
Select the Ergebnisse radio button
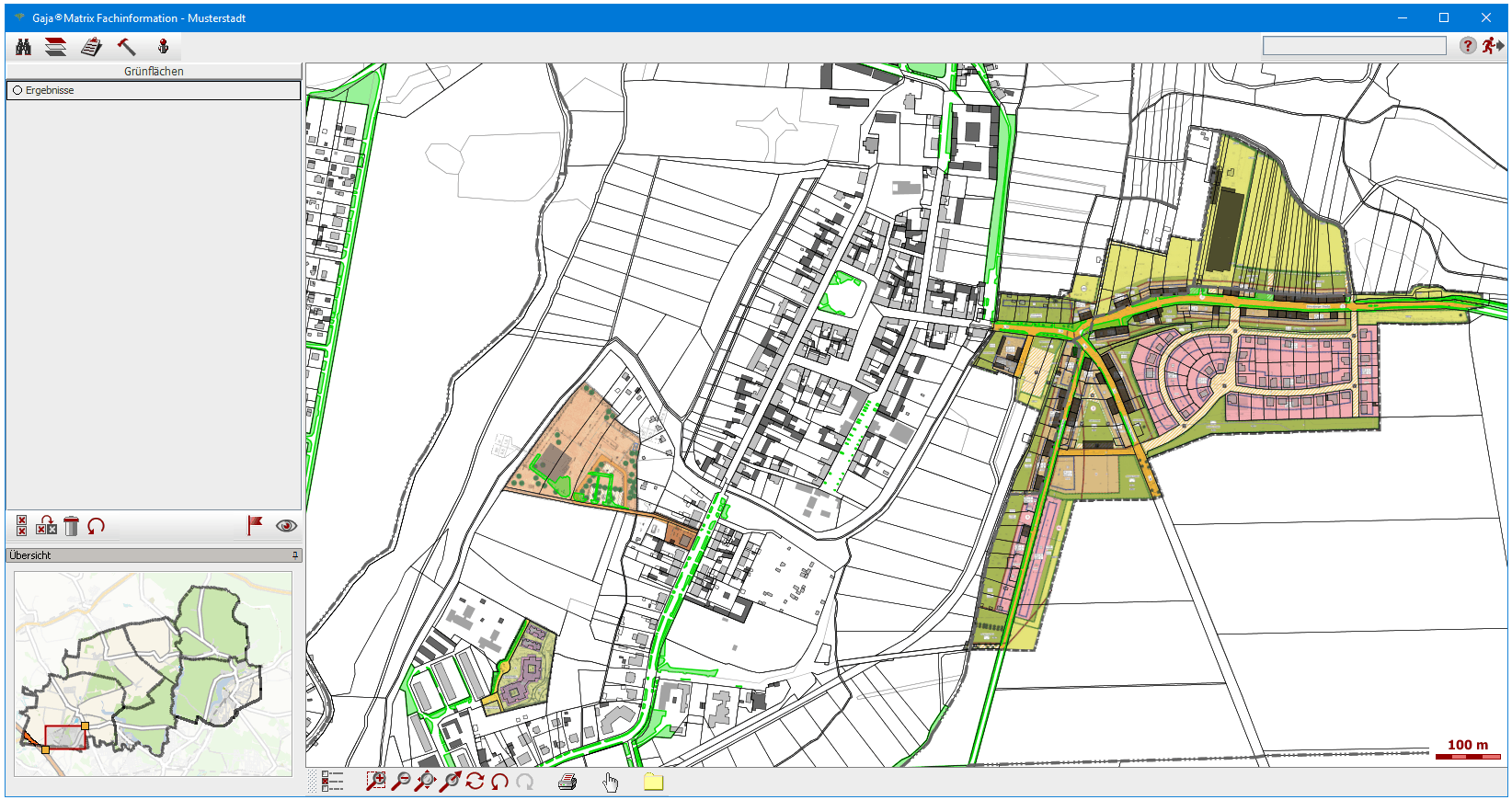(17, 90)
